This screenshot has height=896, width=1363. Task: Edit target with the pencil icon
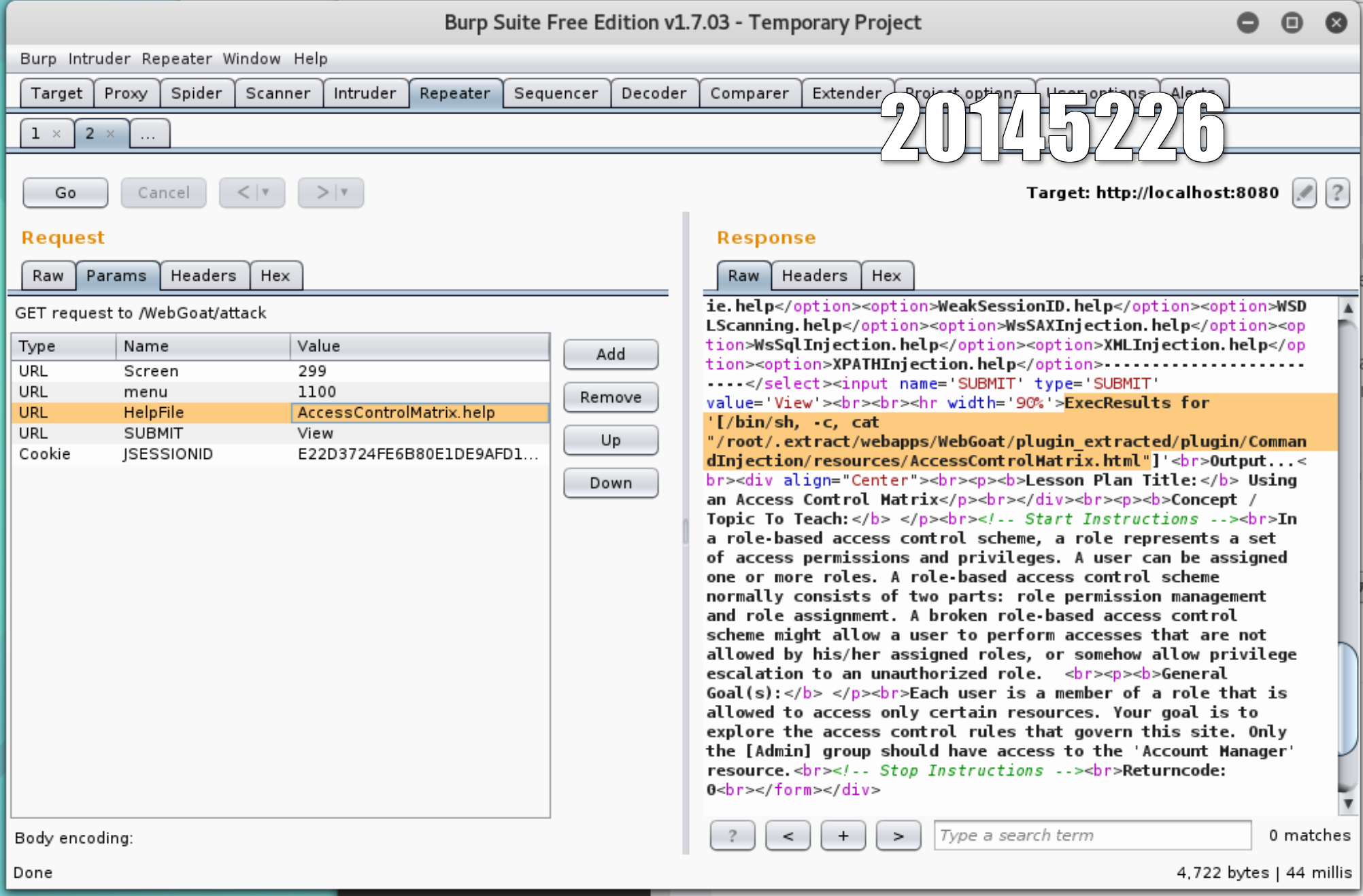(x=1304, y=193)
